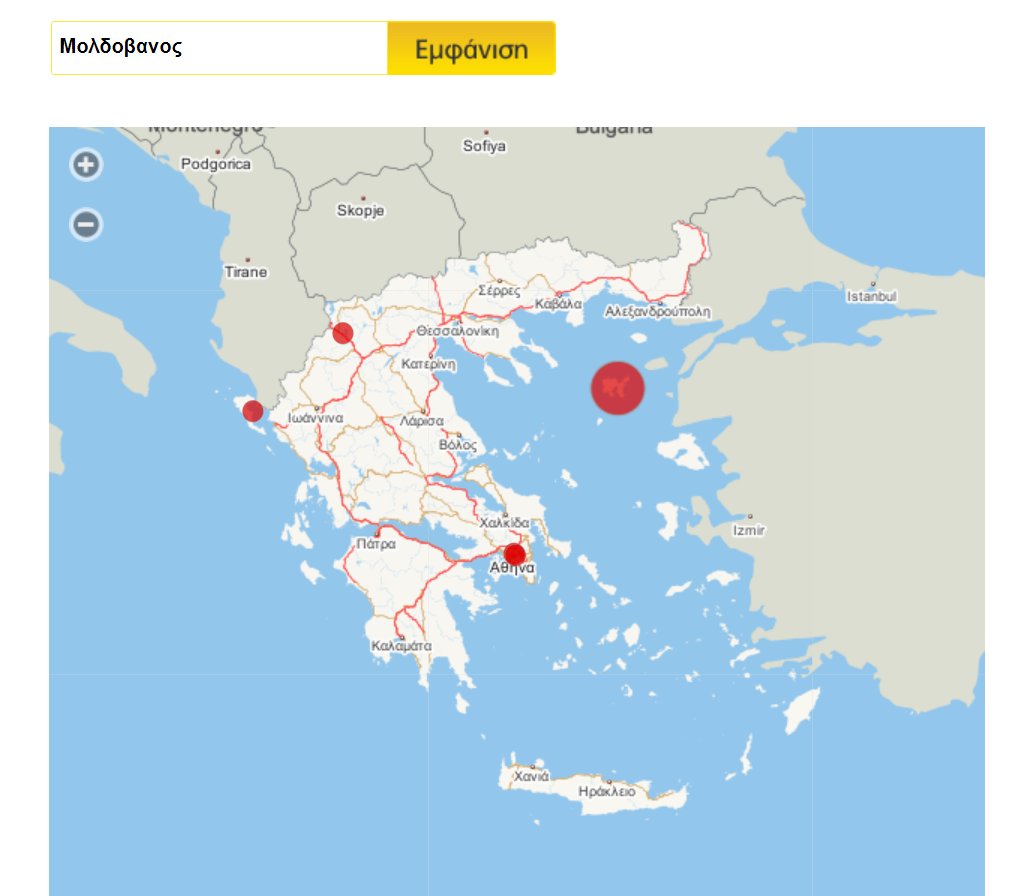The image size is (1030, 896).
Task: Click the Θεσσαλονίκη map label
Action: 458,331
